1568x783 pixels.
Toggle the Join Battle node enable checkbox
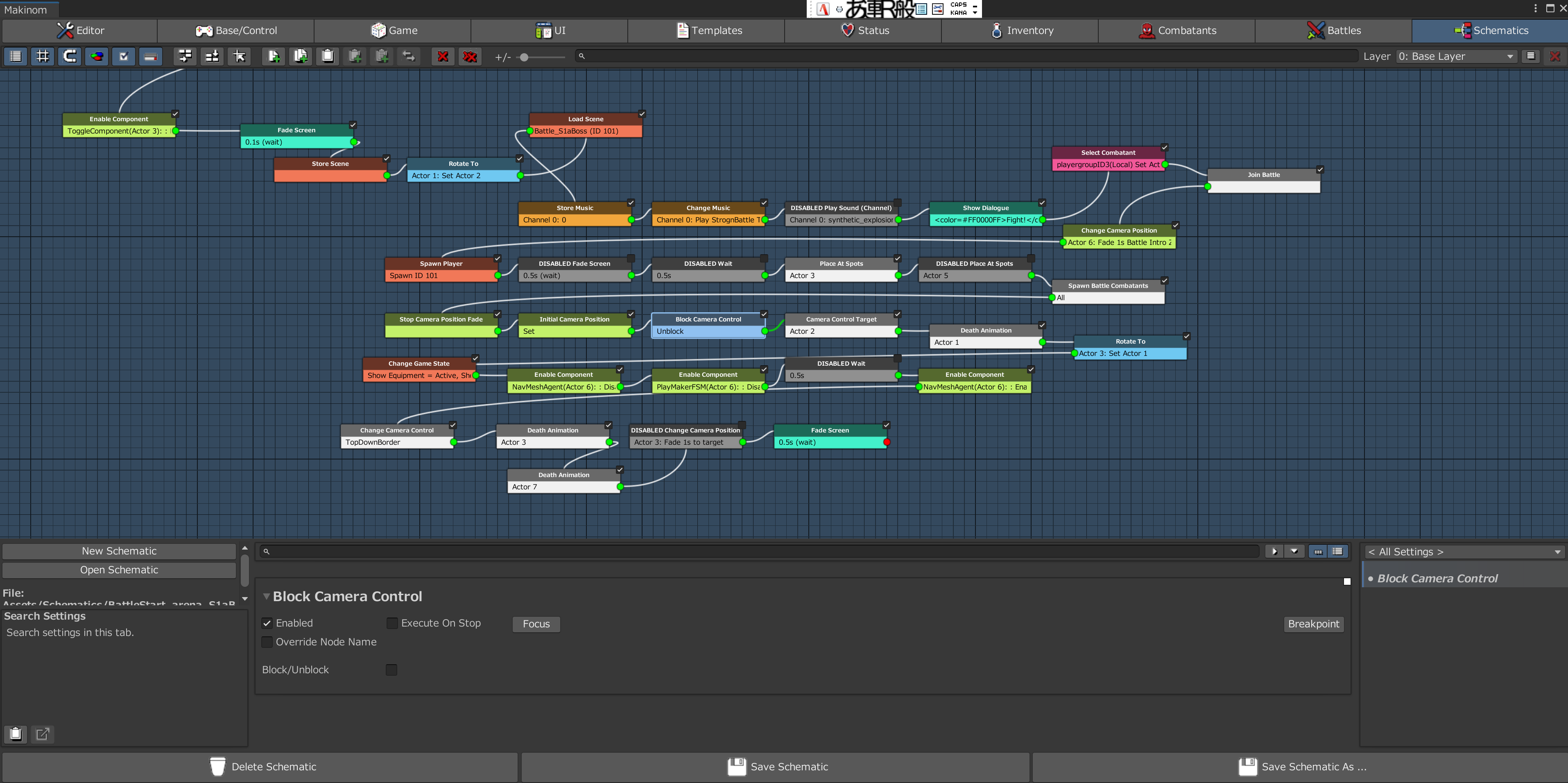[x=1320, y=169]
